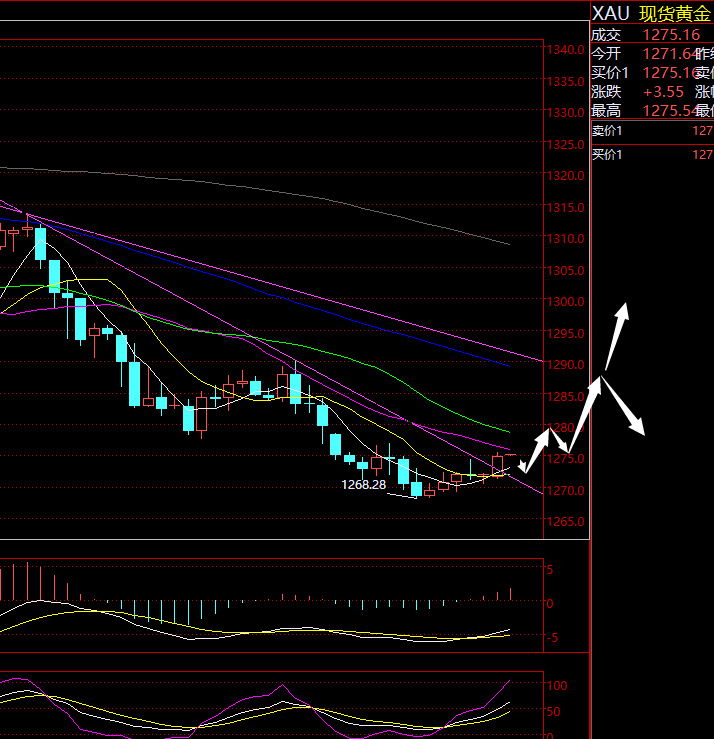Select the 成交 price value 1275.16
The width and height of the screenshot is (714, 739).
(x=671, y=35)
